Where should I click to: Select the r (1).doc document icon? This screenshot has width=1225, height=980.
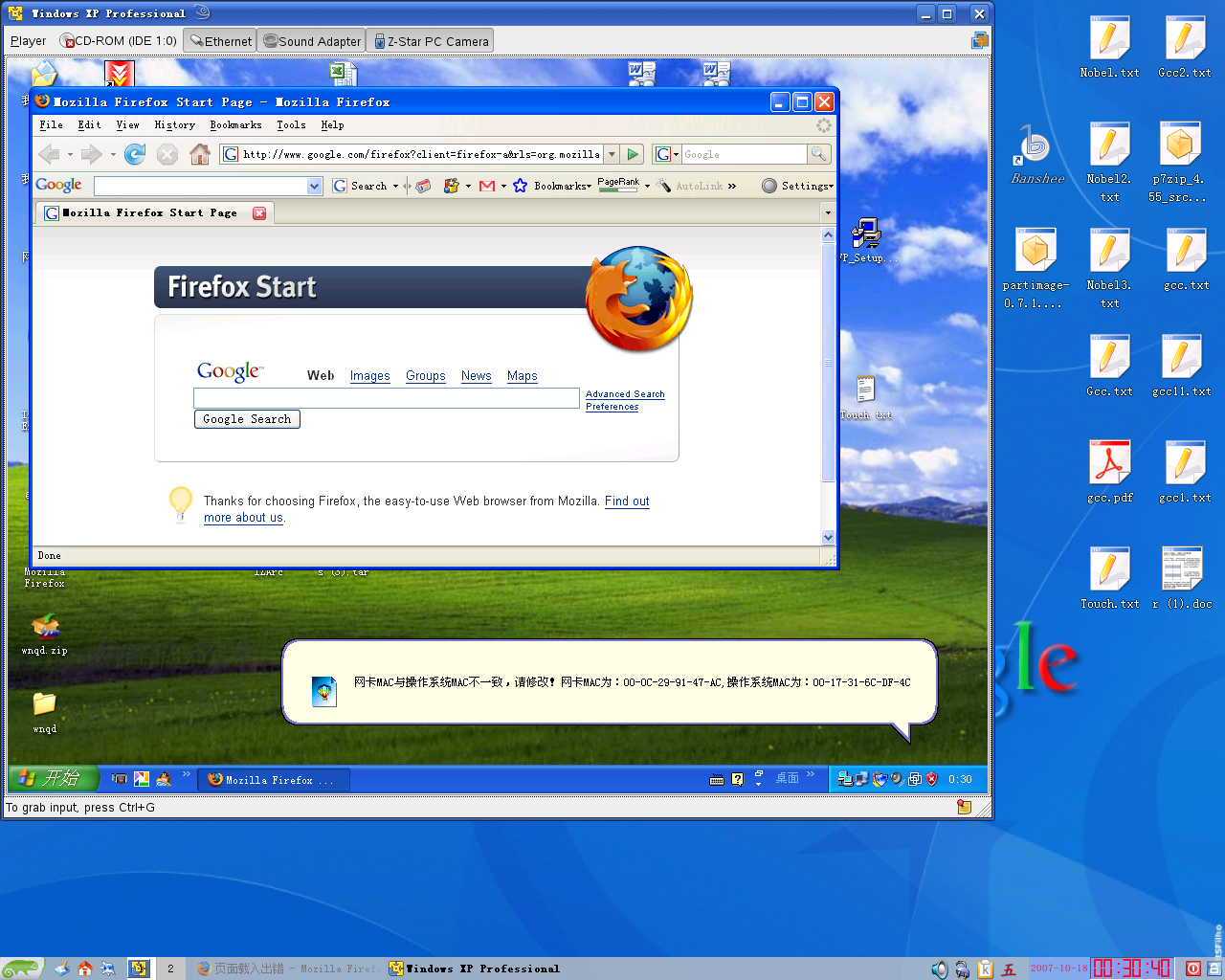pos(1182,577)
